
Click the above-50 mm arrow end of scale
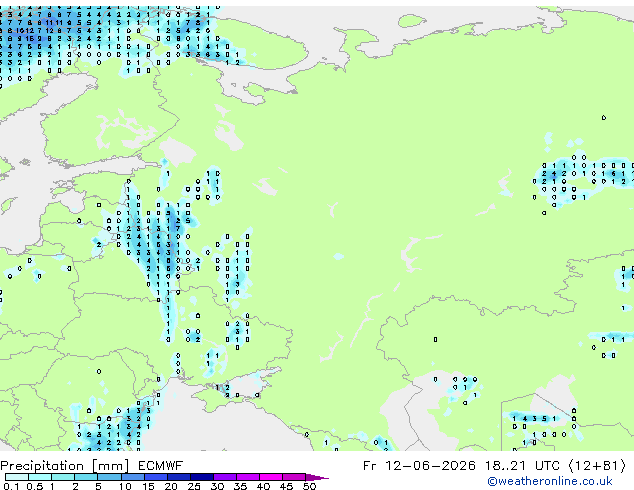(317, 477)
